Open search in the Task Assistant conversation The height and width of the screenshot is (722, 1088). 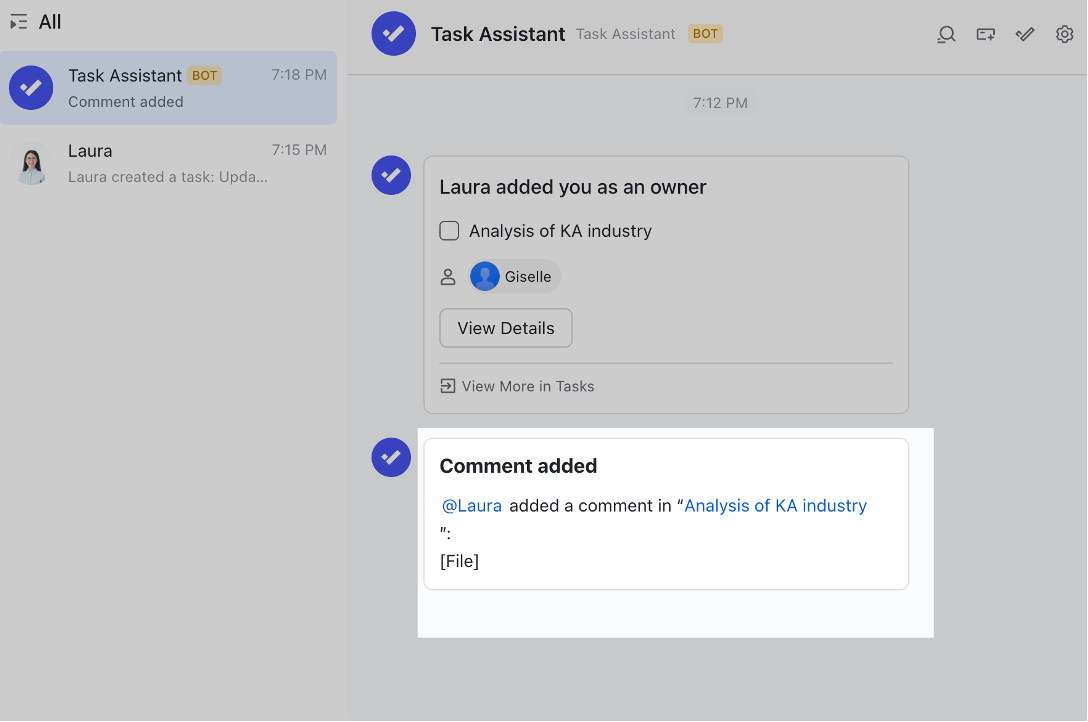click(946, 33)
